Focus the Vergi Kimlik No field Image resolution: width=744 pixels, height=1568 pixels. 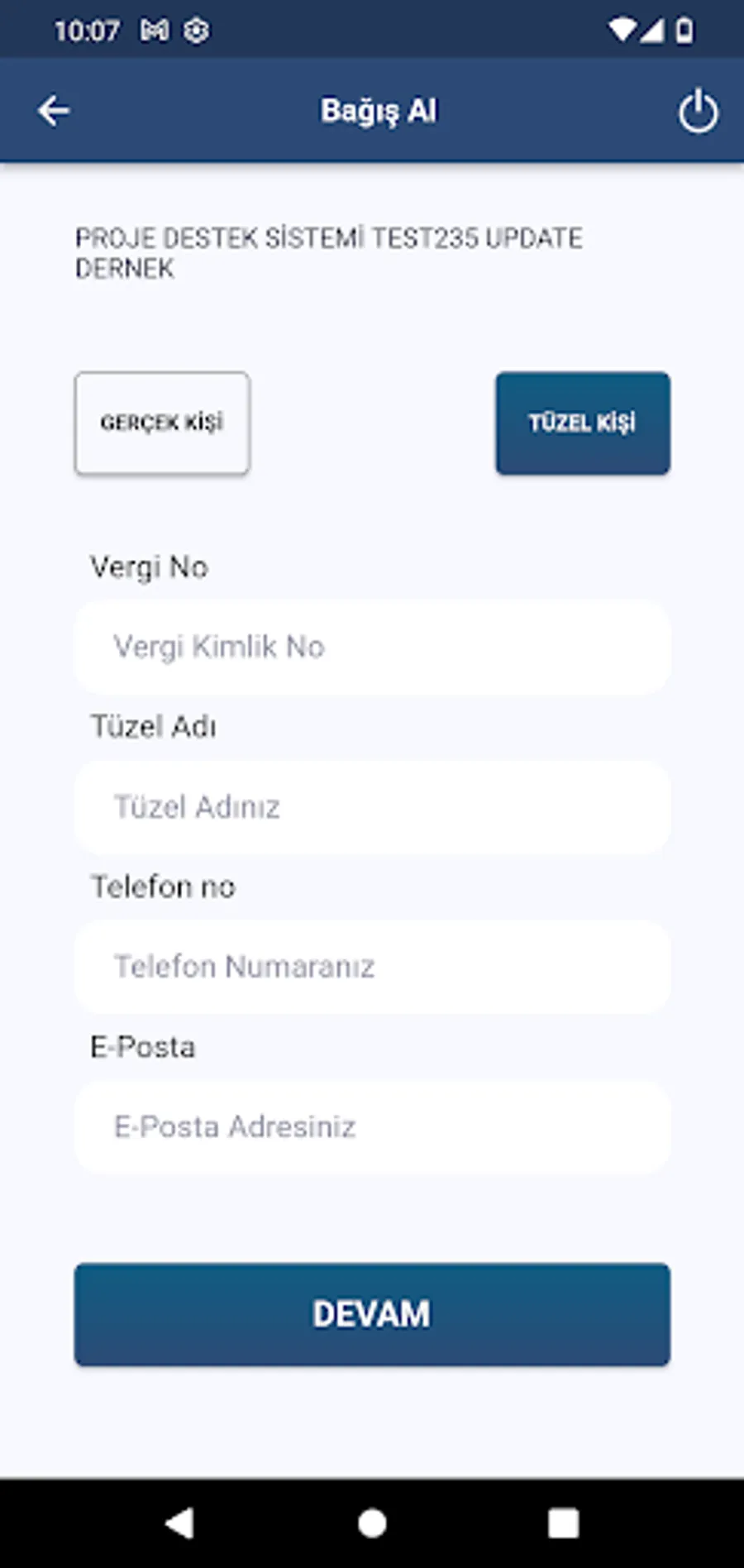tap(372, 647)
